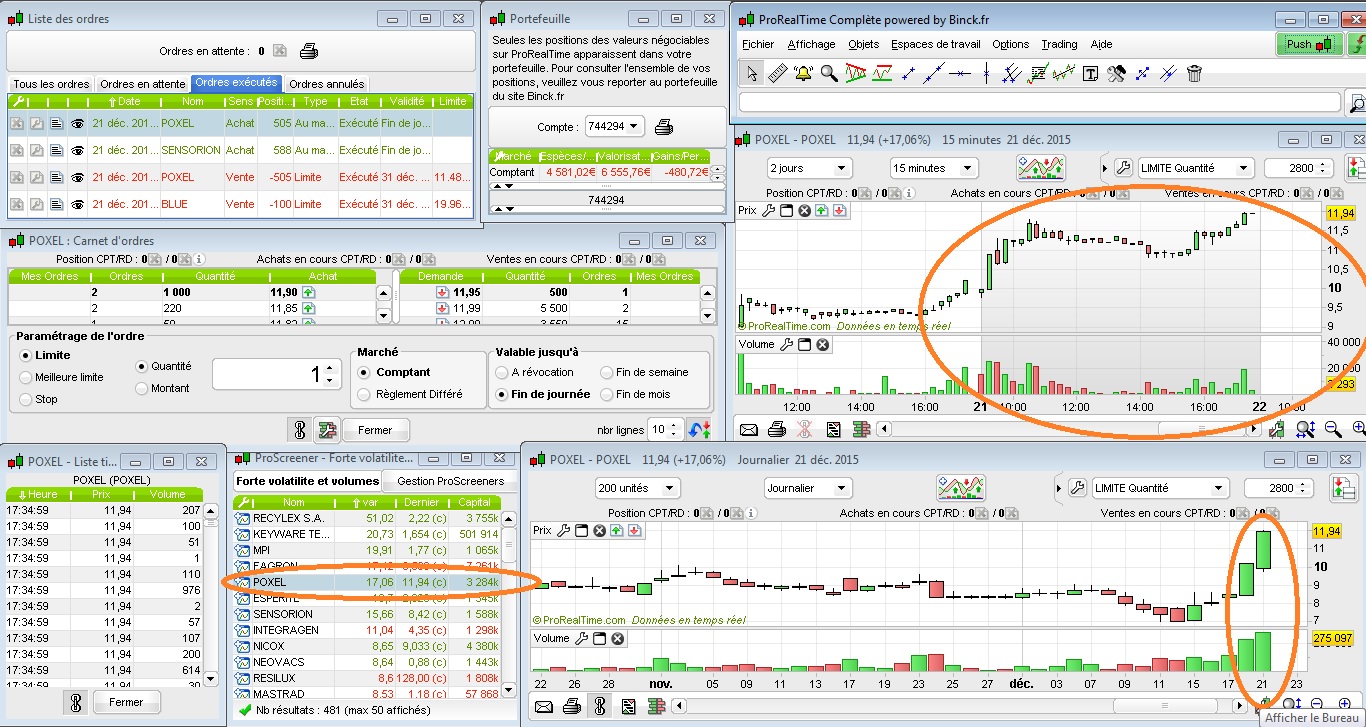The width and height of the screenshot is (1366, 727).
Task: Click the green Push button
Action: click(1309, 44)
